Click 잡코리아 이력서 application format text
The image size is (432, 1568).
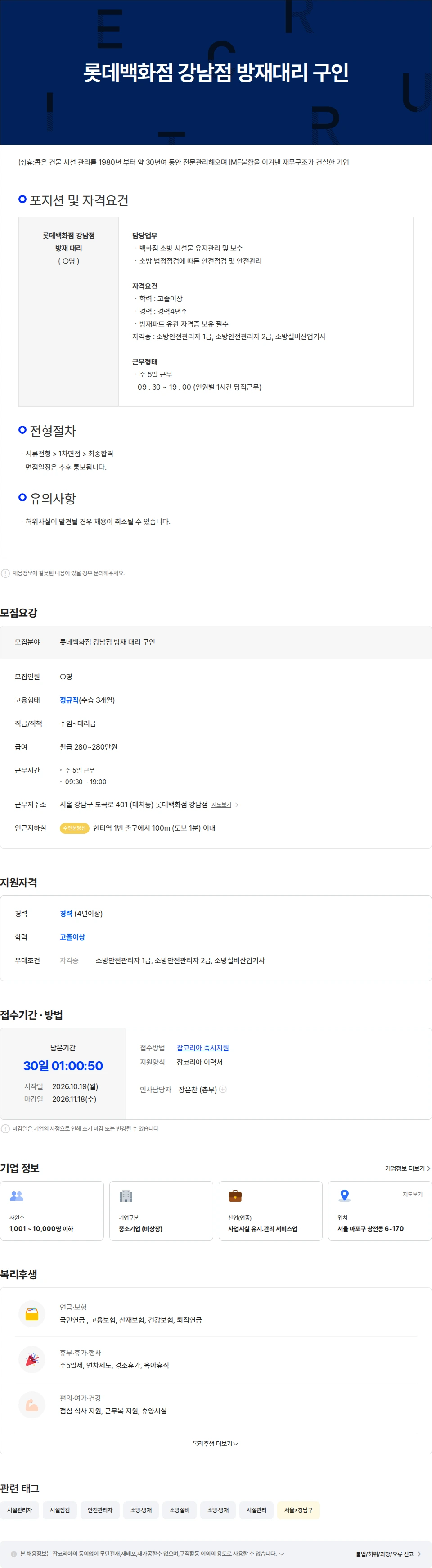click(199, 1062)
